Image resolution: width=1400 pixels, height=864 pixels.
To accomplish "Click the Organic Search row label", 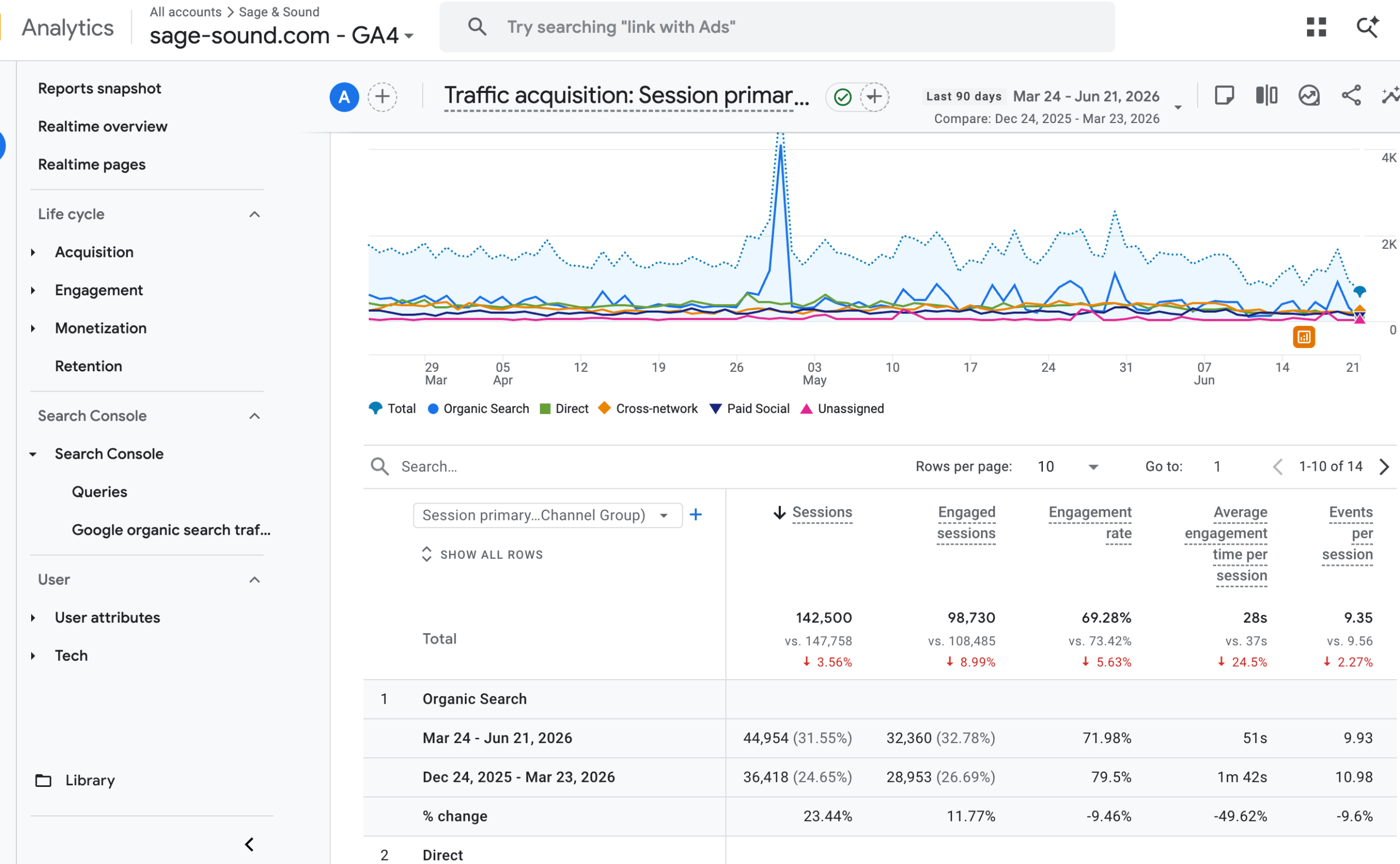I will pyautogui.click(x=474, y=699).
